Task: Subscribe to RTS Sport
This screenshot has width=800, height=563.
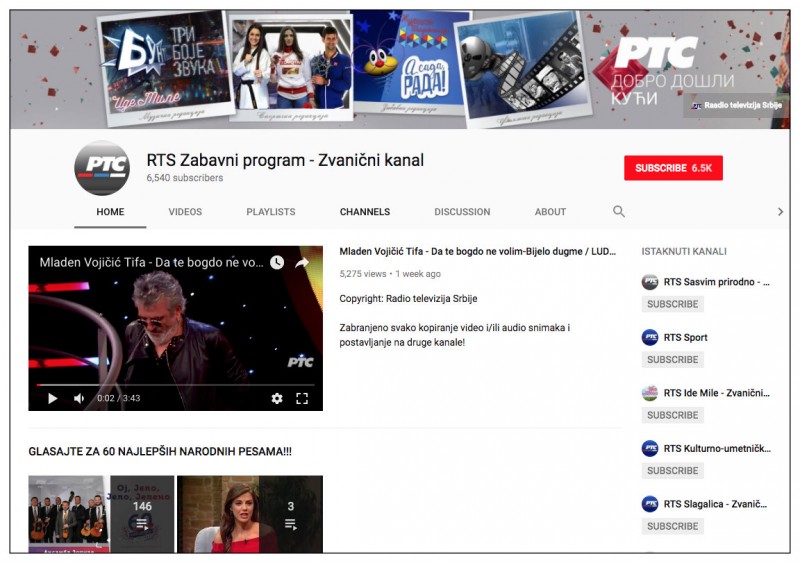Action: click(x=672, y=360)
